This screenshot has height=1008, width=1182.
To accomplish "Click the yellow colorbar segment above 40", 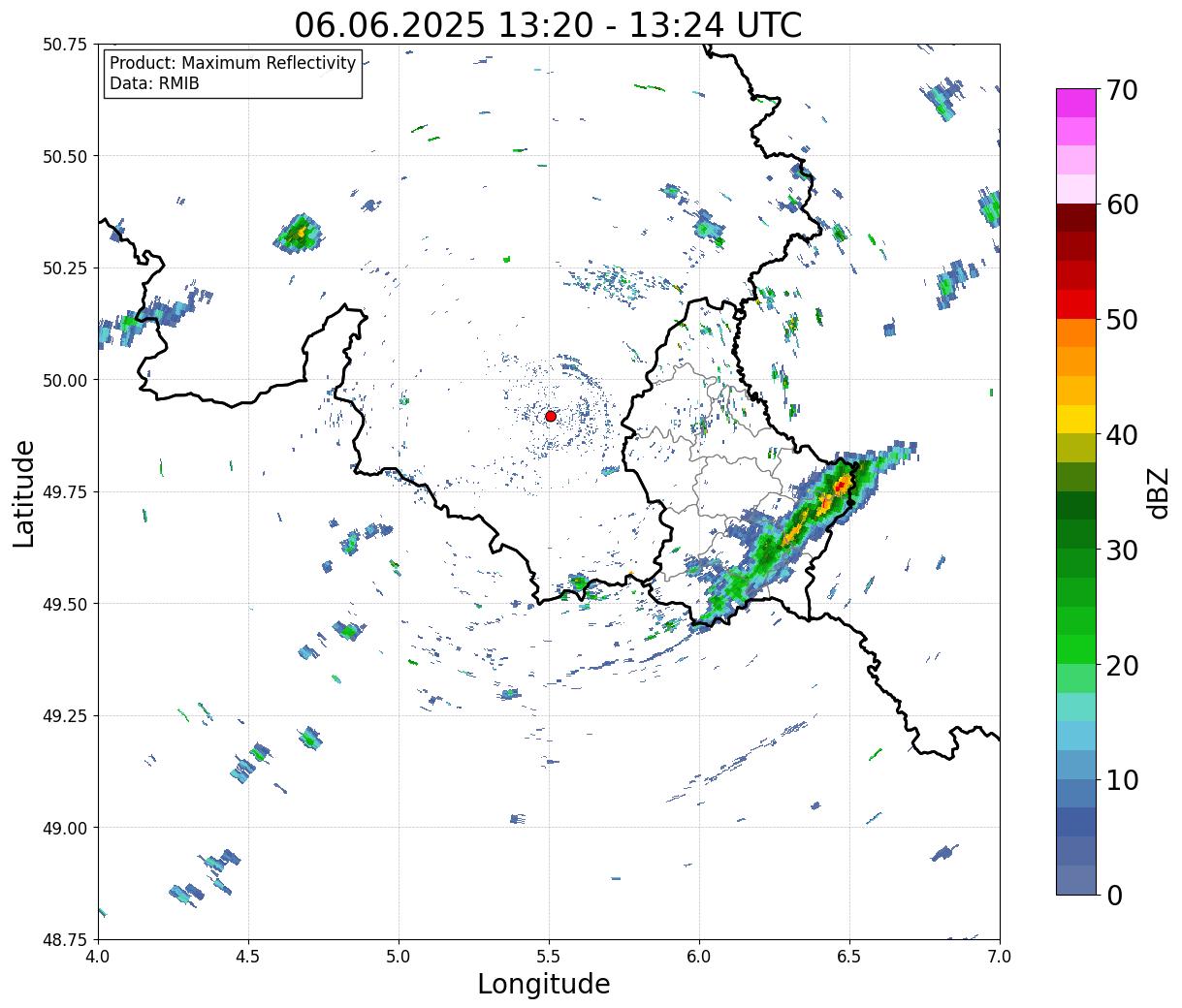I will tap(1076, 419).
